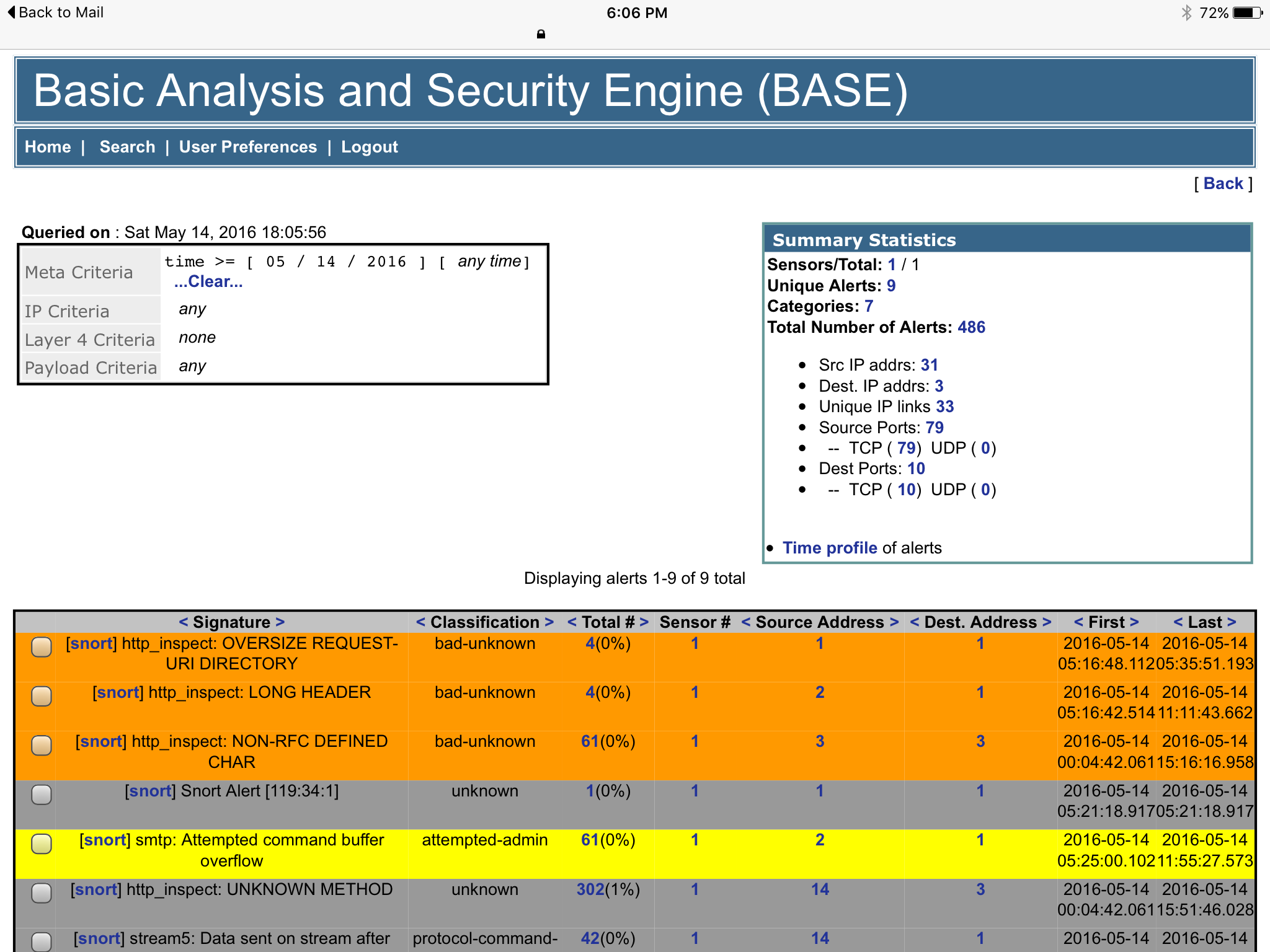Click the Back link at top right
This screenshot has width=1270, height=952.
tap(1223, 183)
